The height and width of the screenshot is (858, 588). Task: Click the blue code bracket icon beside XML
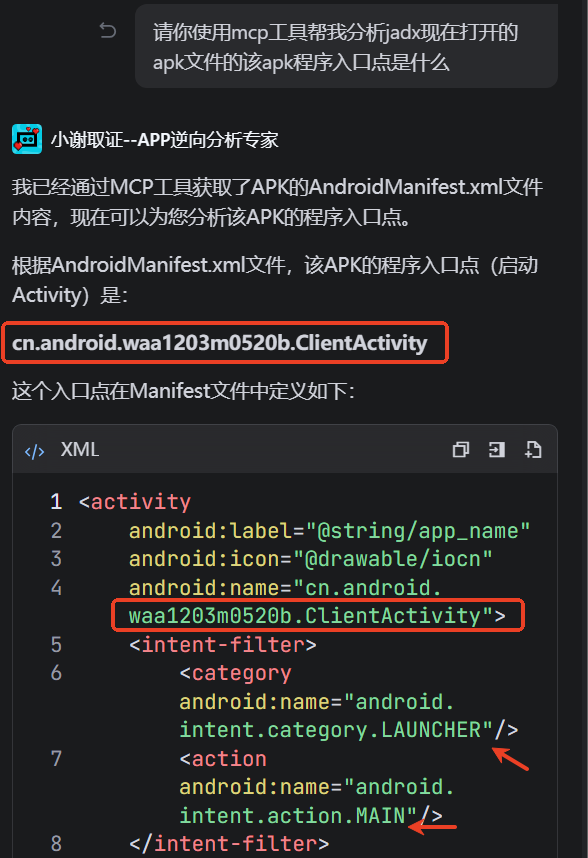click(x=34, y=451)
